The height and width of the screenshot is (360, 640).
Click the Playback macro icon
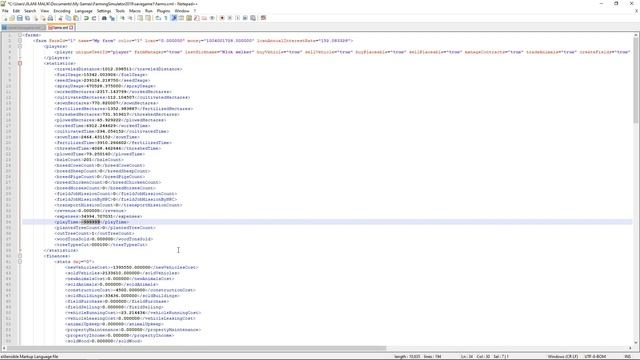click(x=238, y=18)
